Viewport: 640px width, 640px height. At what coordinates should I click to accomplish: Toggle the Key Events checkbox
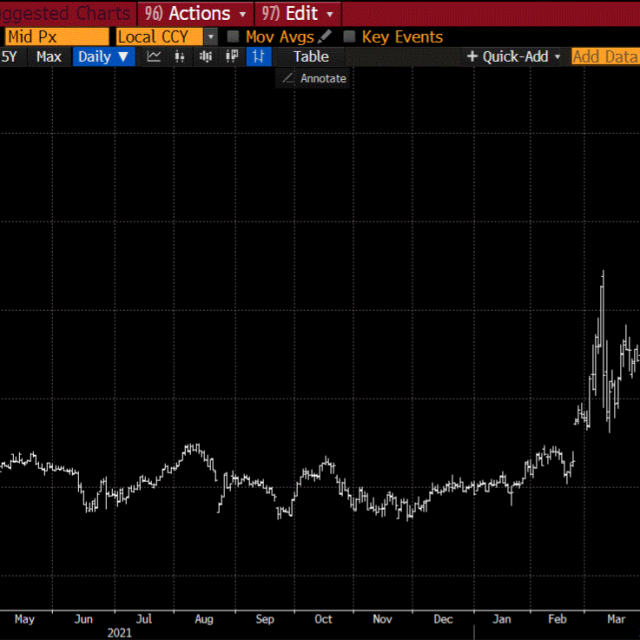coord(349,37)
